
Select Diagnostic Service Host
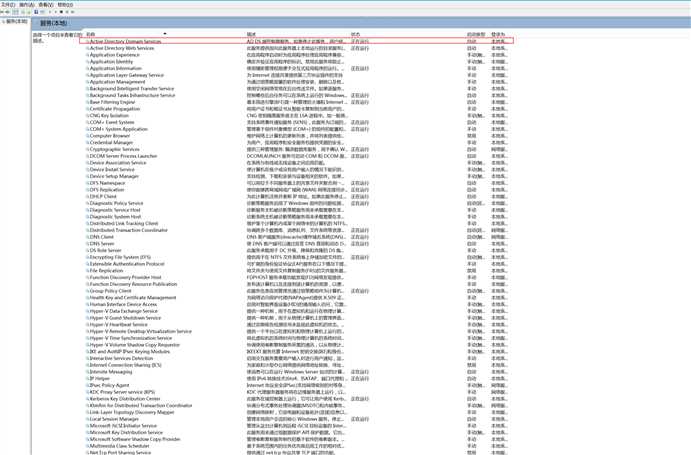click(x=115, y=210)
